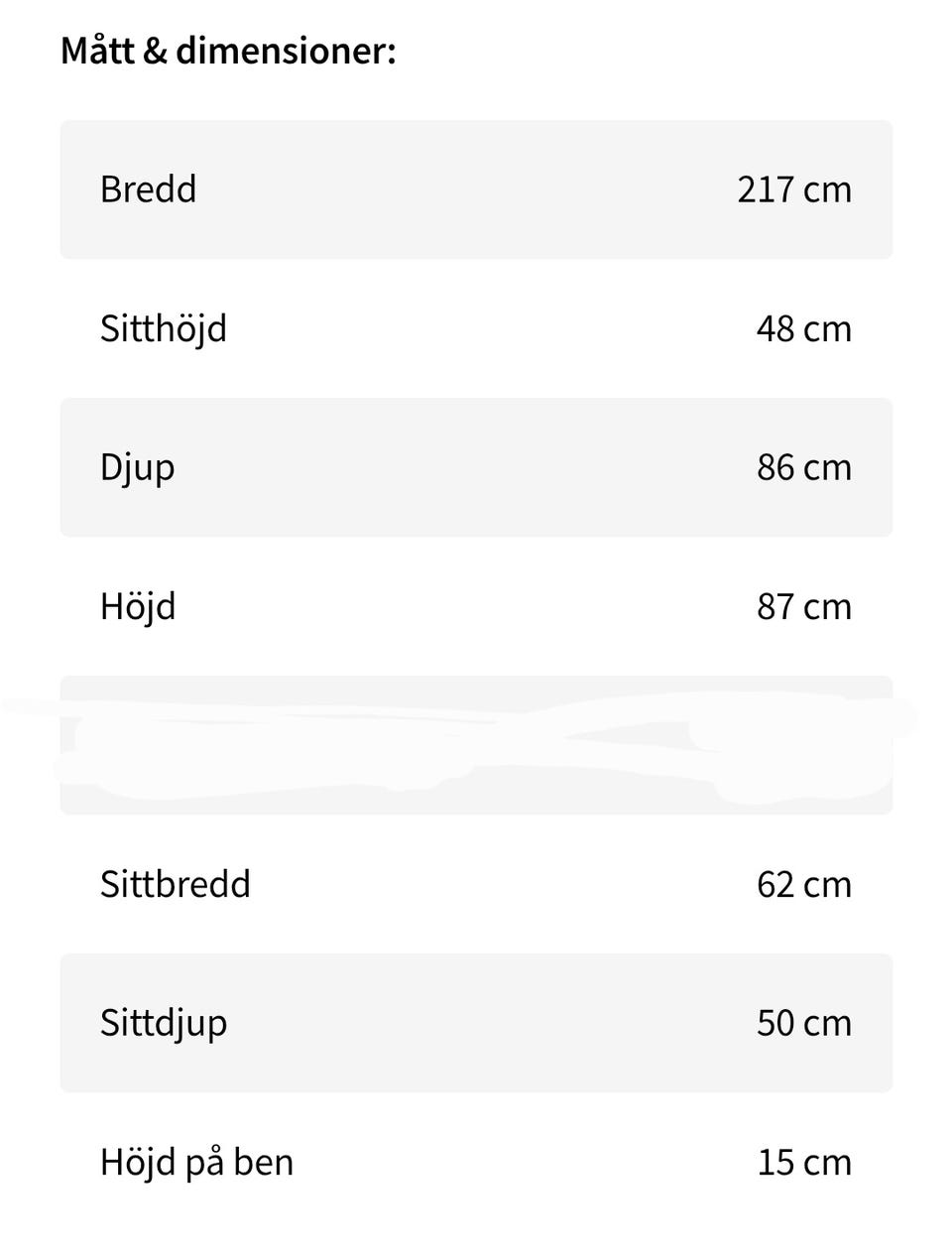Select the Sittdjup label
The image size is (952, 1256).
[163, 1023]
